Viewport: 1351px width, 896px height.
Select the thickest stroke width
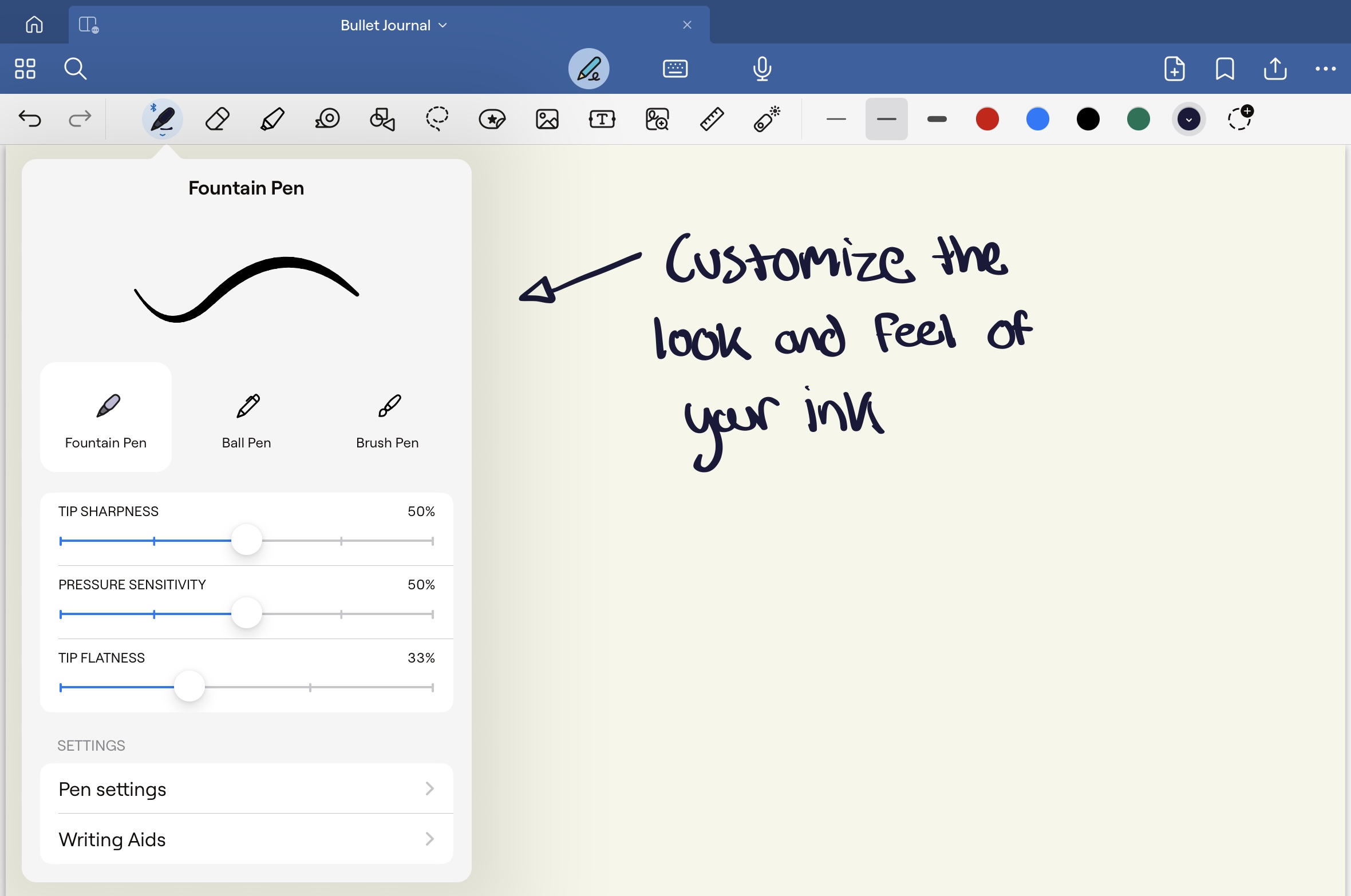tap(937, 119)
